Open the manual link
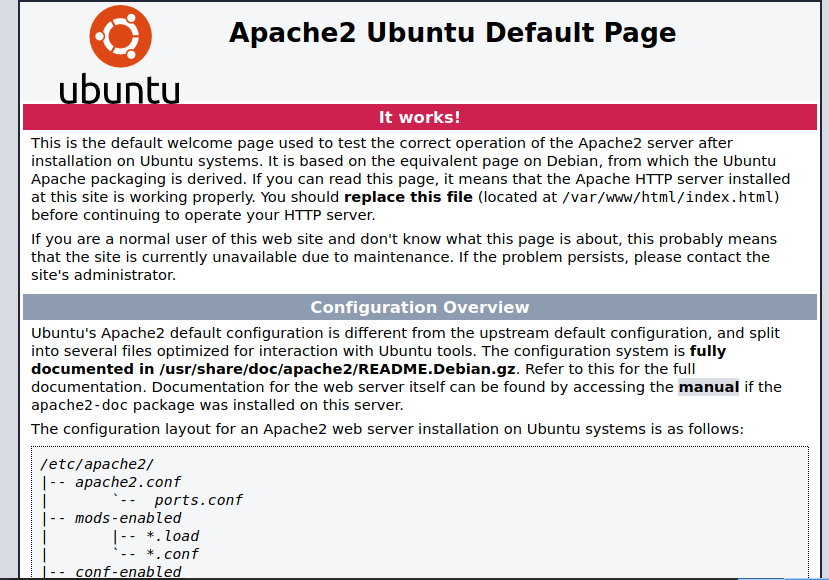This screenshot has width=829, height=580. click(708, 387)
